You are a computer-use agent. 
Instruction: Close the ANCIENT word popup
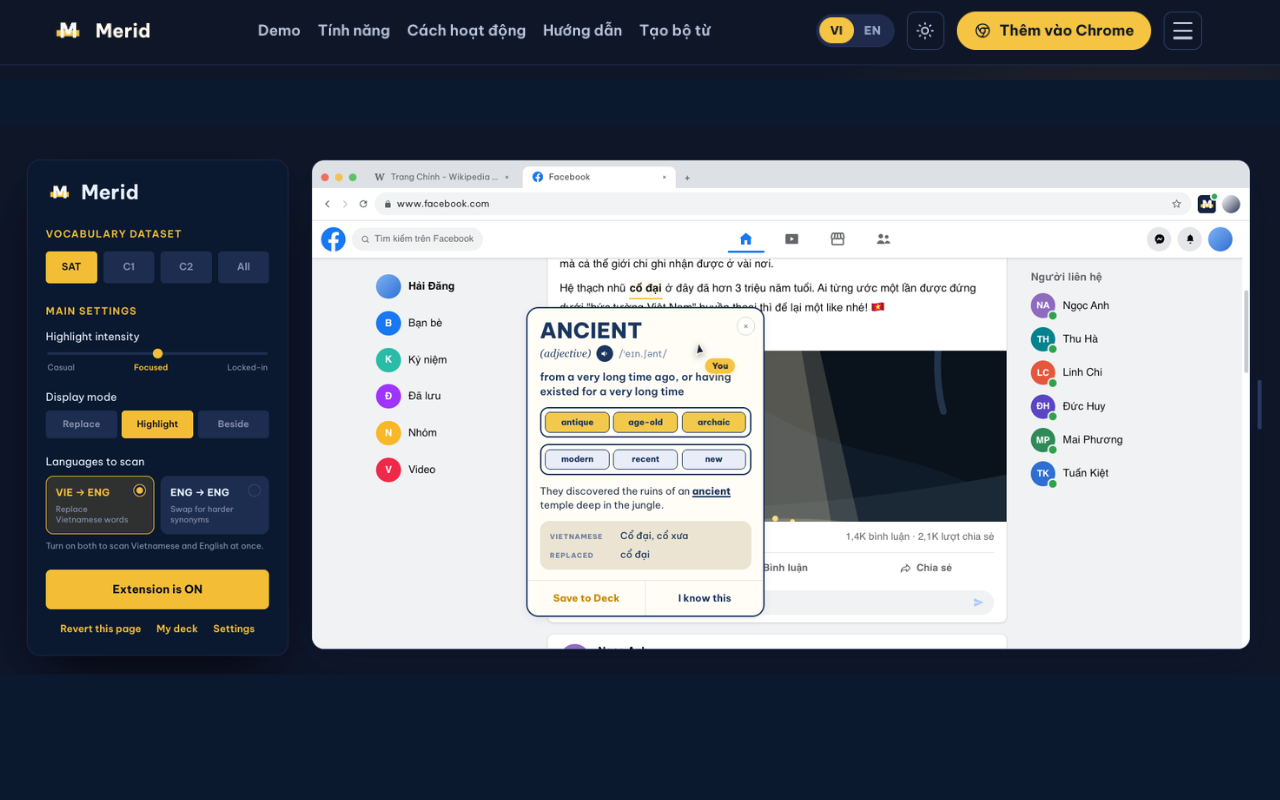pyautogui.click(x=745, y=326)
